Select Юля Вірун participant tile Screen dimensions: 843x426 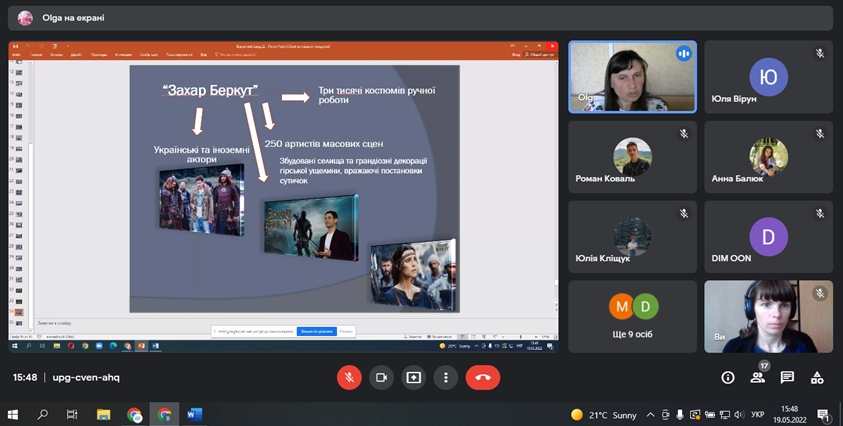tap(768, 77)
